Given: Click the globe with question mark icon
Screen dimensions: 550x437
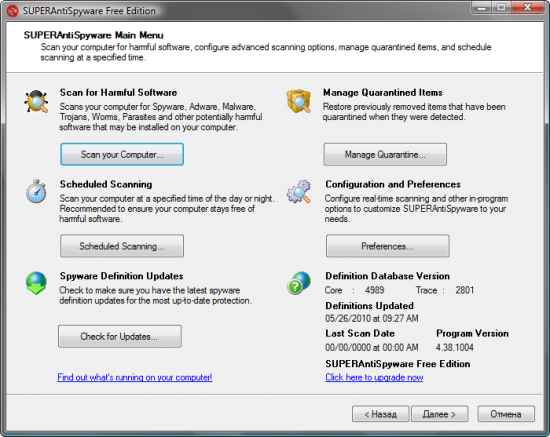Looking at the screenshot, I should (299, 283).
